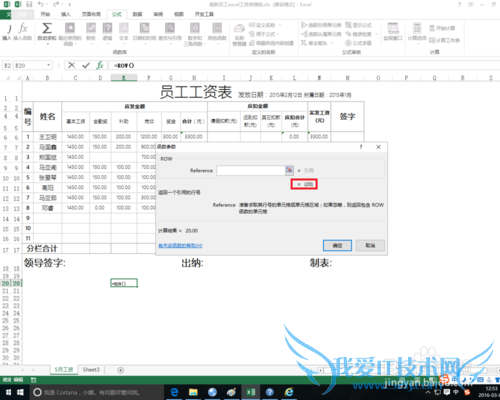
Task: Select column E header
Action: 124,78
